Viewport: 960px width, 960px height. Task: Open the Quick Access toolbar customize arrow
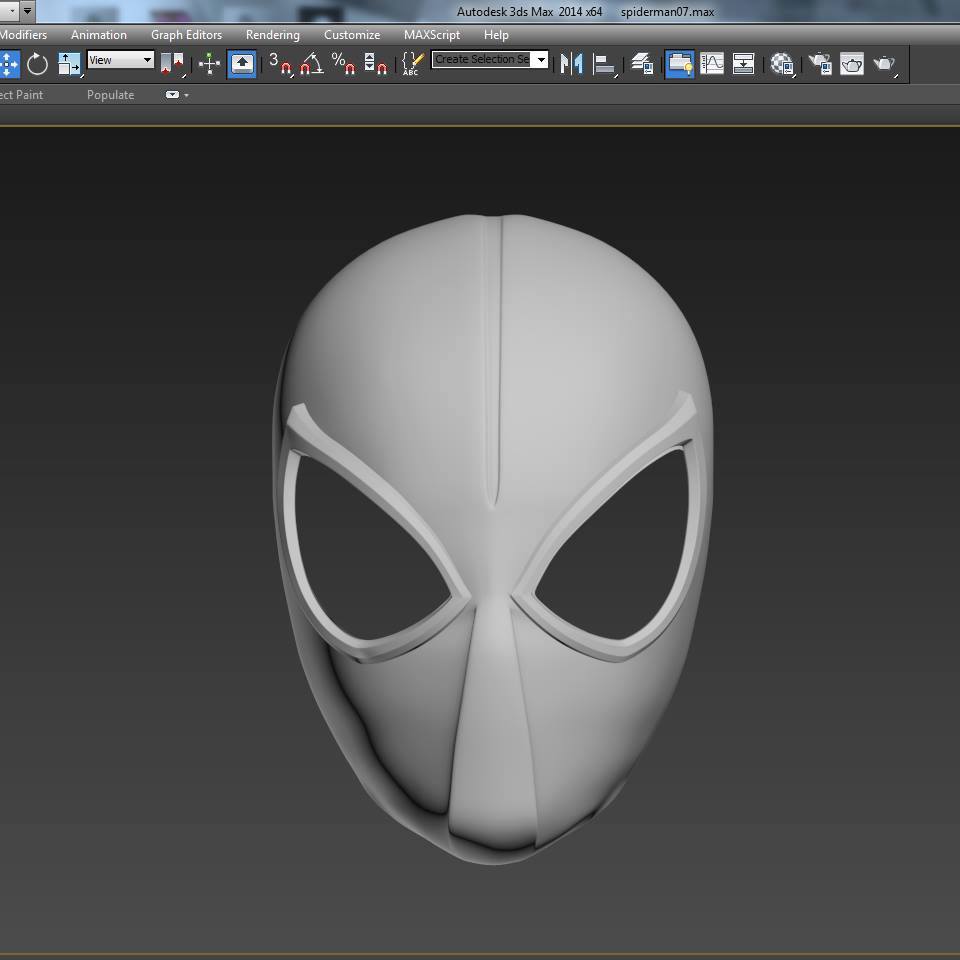click(28, 11)
